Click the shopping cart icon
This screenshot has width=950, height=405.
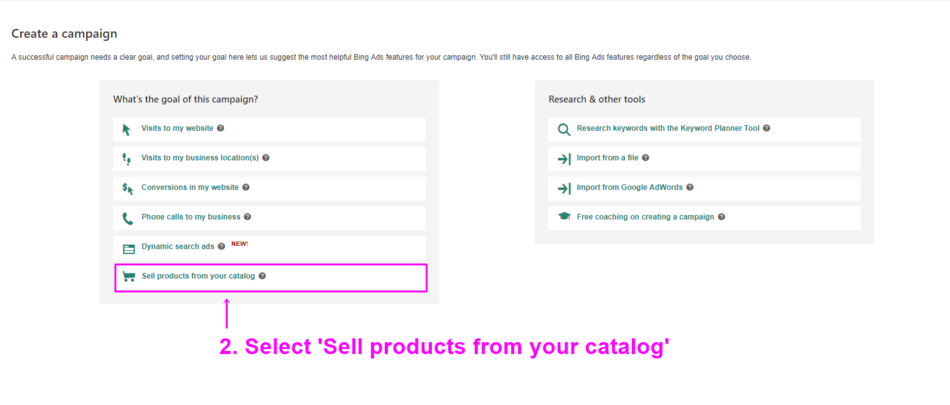point(128,277)
